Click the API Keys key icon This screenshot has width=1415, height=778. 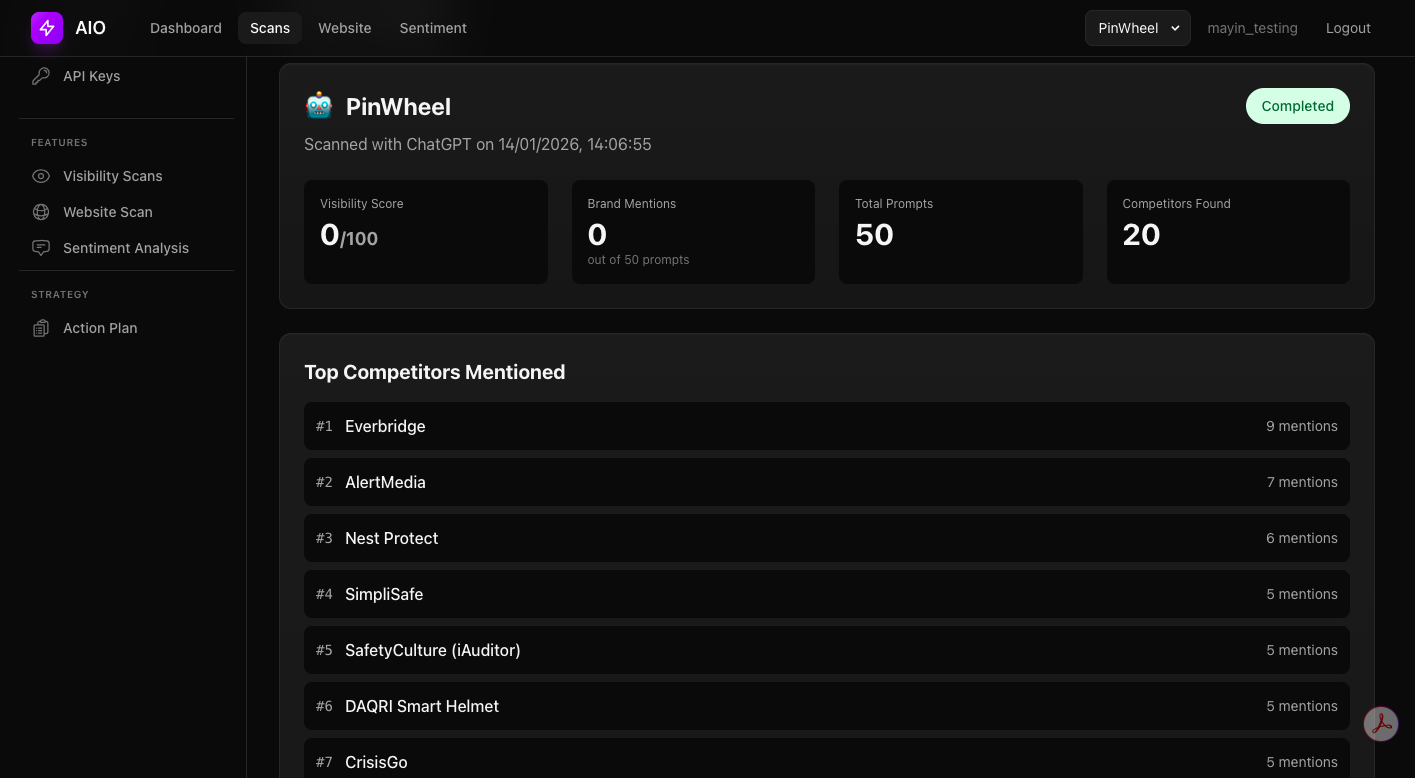[40, 76]
